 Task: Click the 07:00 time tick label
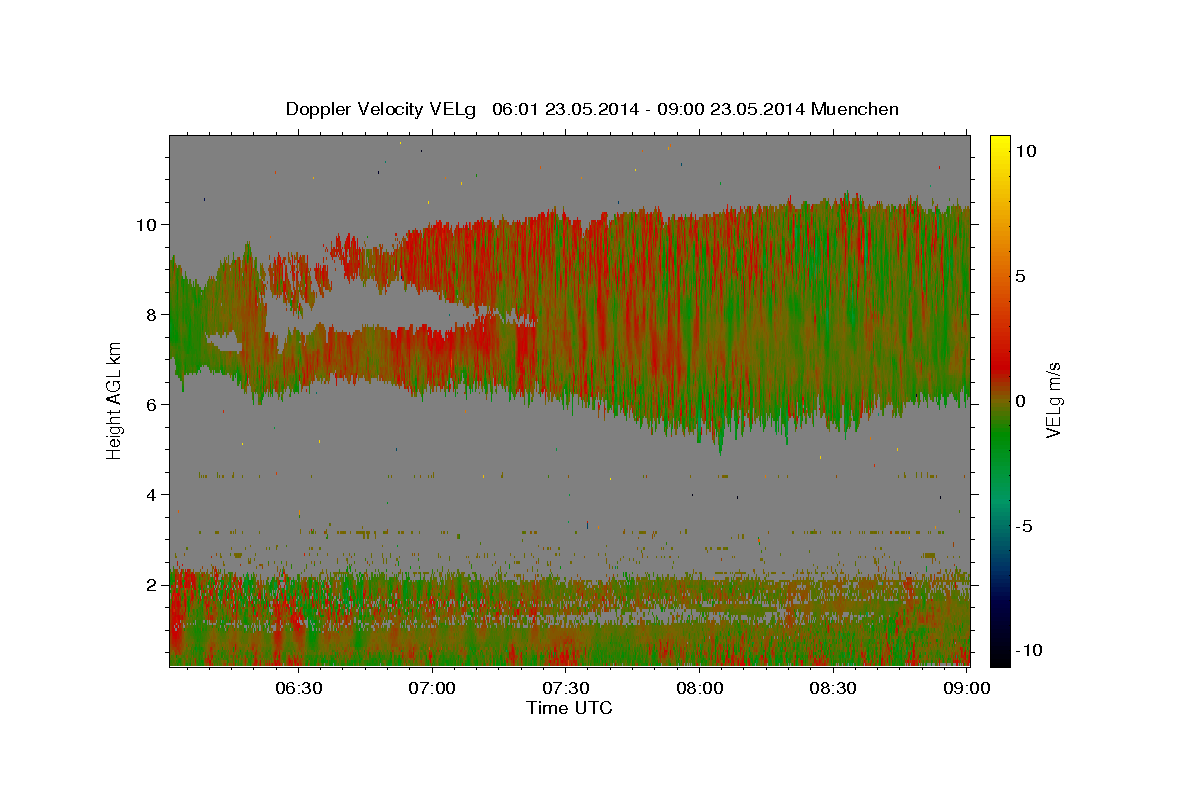pyautogui.click(x=433, y=688)
